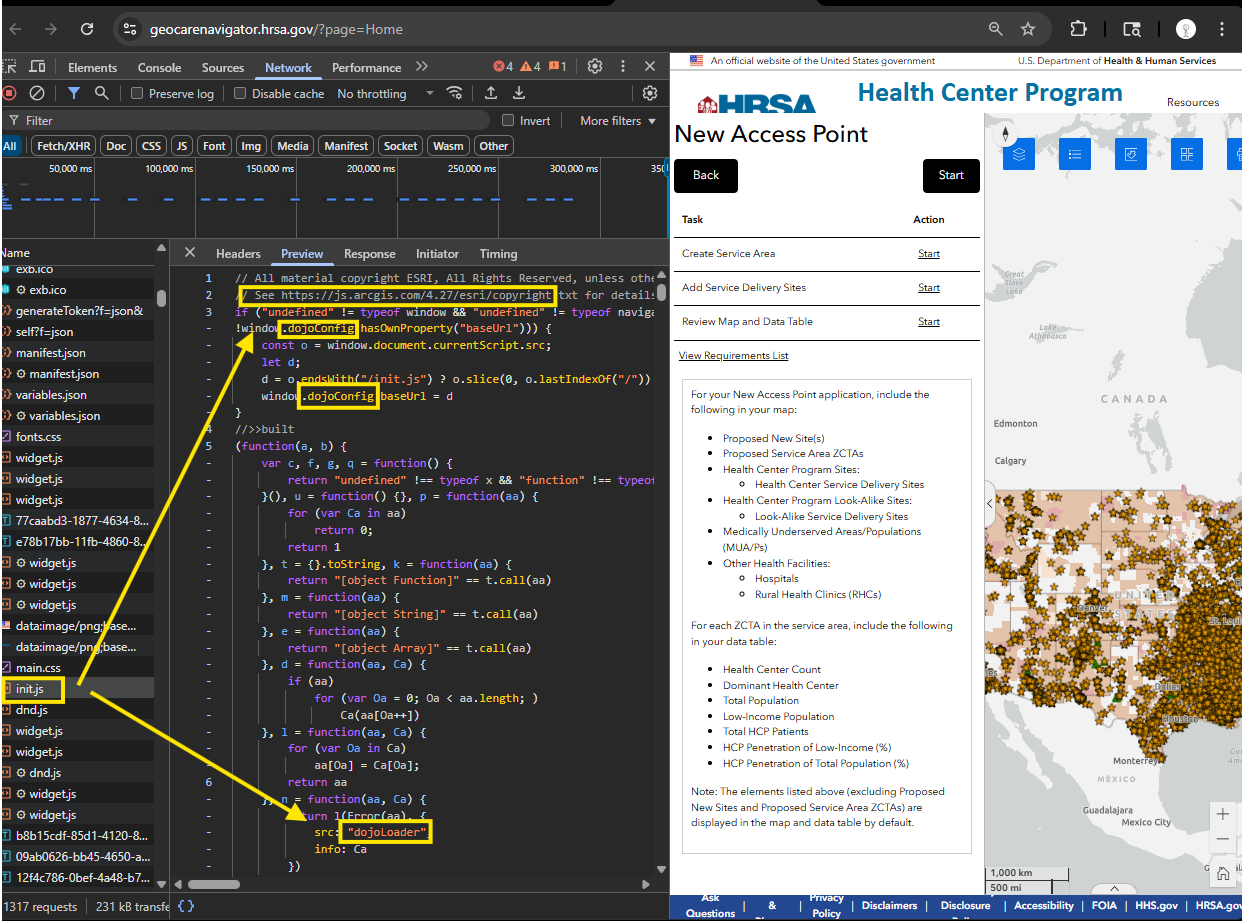
Task: Click the warnings count badge
Action: coord(530,67)
